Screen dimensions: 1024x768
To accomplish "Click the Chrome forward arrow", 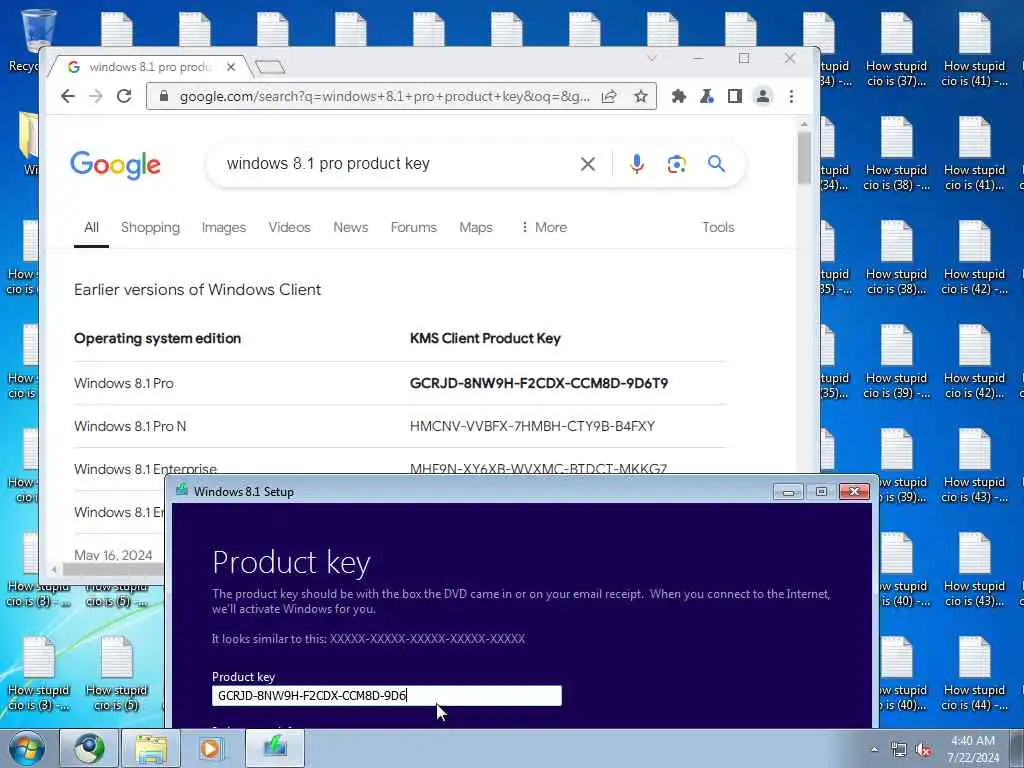I will pyautogui.click(x=96, y=97).
